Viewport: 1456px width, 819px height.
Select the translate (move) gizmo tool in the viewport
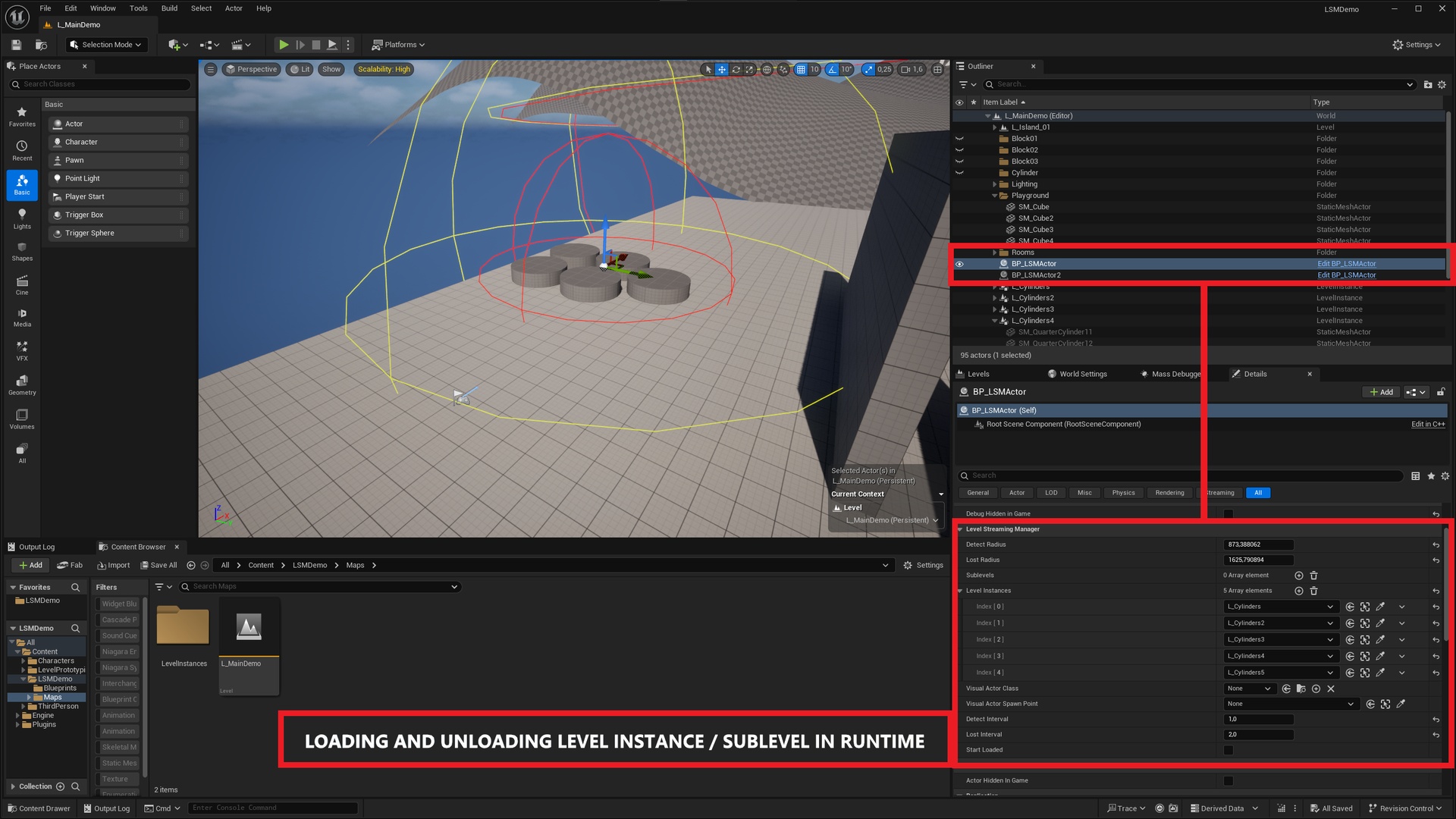[722, 69]
